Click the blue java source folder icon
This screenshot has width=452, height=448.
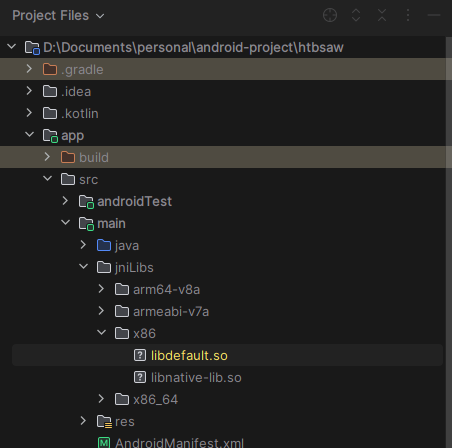104,245
